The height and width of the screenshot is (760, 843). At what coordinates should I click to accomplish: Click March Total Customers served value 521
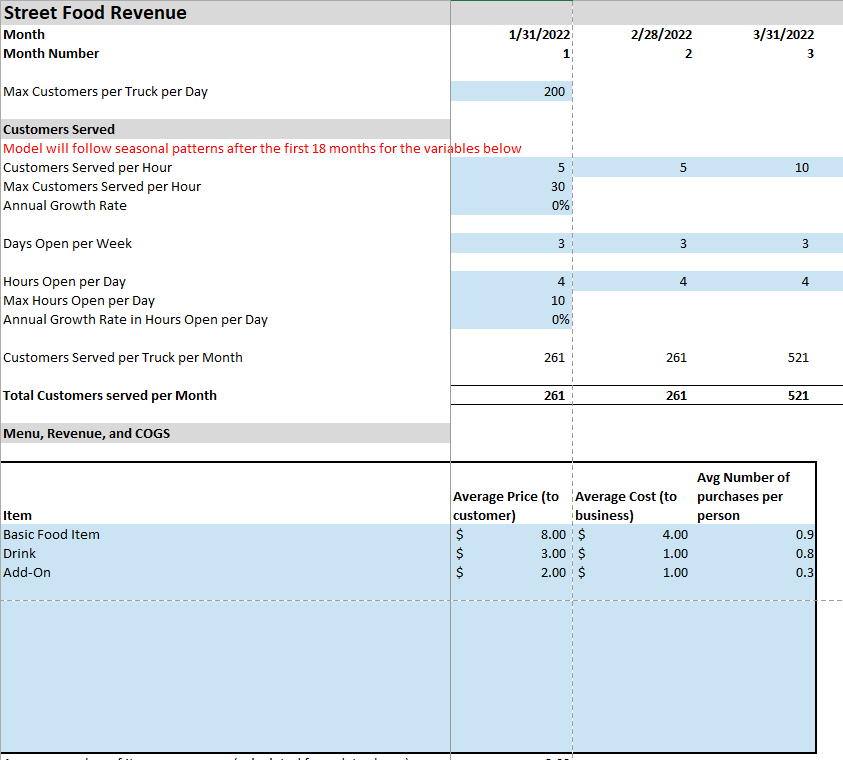[x=797, y=396]
